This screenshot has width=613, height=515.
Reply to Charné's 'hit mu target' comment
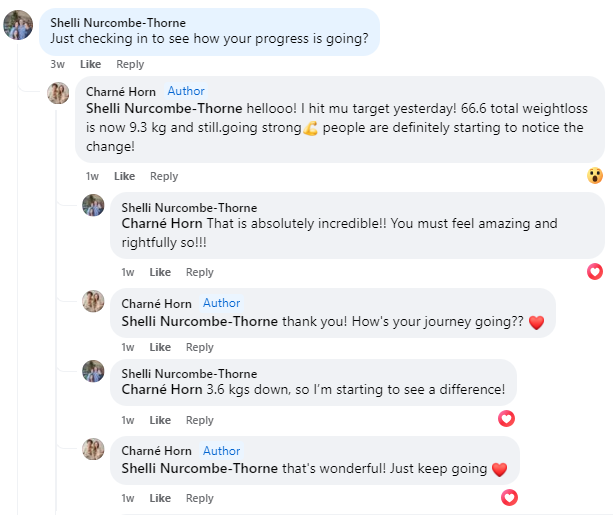pyautogui.click(x=164, y=176)
